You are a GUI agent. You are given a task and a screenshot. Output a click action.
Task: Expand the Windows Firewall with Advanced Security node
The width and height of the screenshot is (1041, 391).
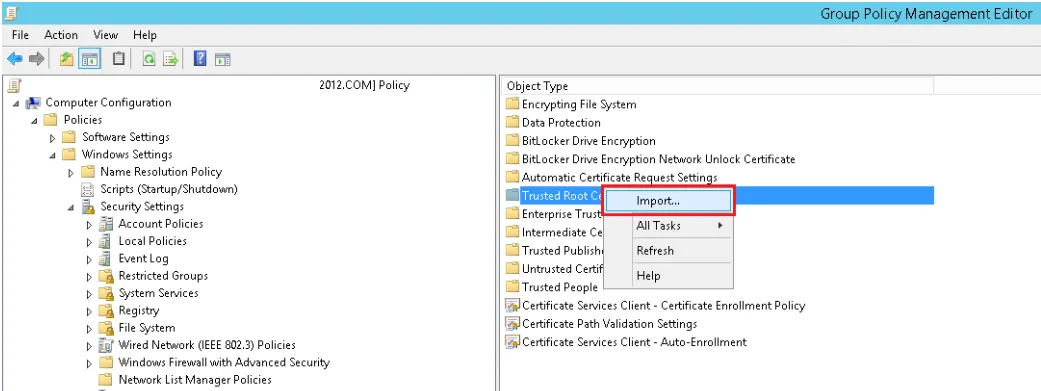click(90, 363)
